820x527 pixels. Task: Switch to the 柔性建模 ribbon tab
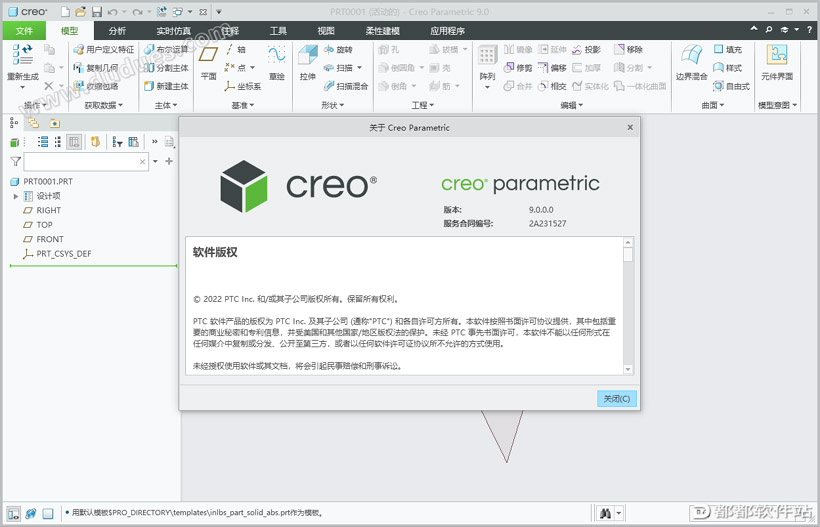click(x=382, y=31)
